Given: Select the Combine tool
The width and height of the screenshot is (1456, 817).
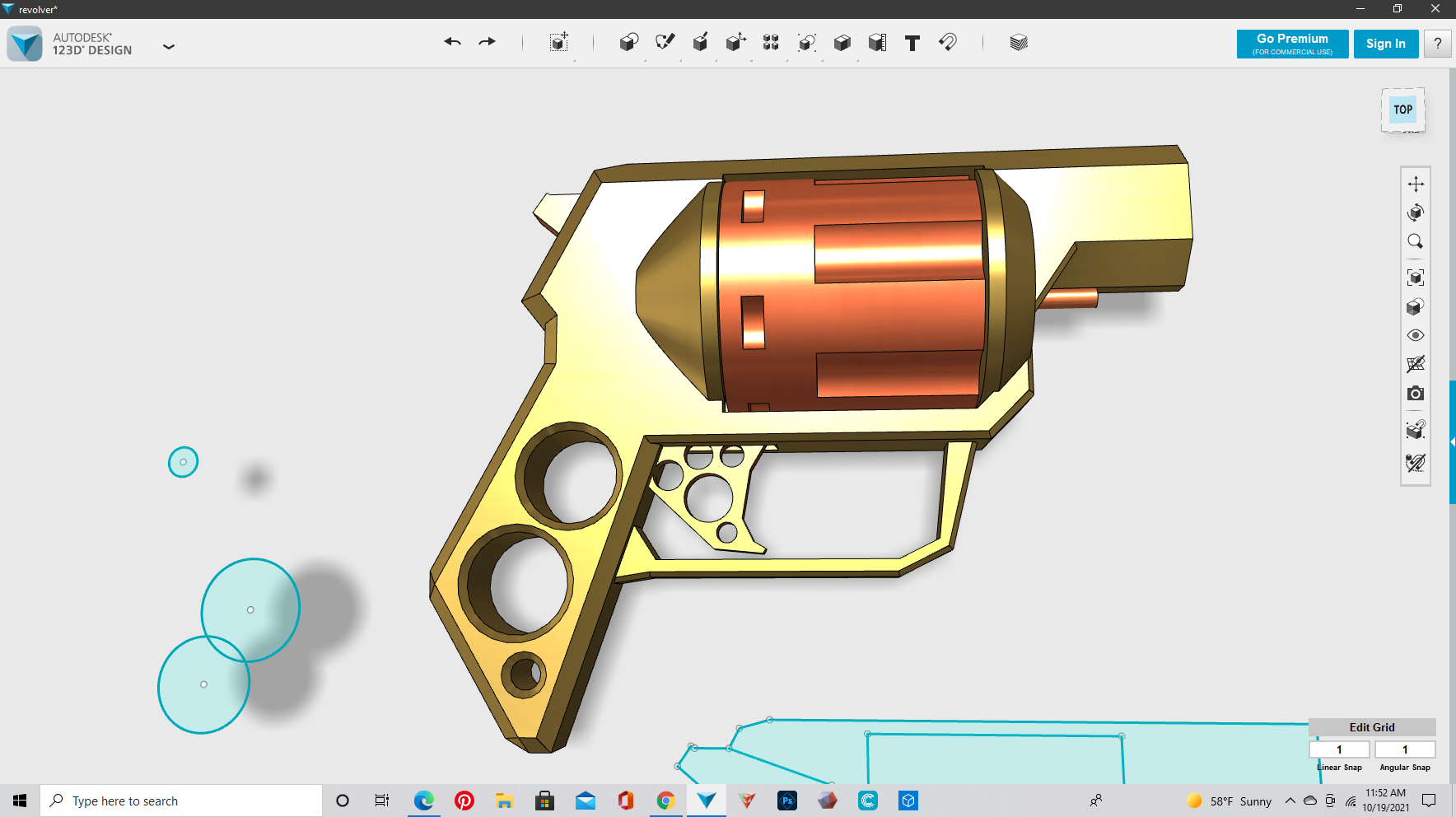Looking at the screenshot, I should [842, 43].
